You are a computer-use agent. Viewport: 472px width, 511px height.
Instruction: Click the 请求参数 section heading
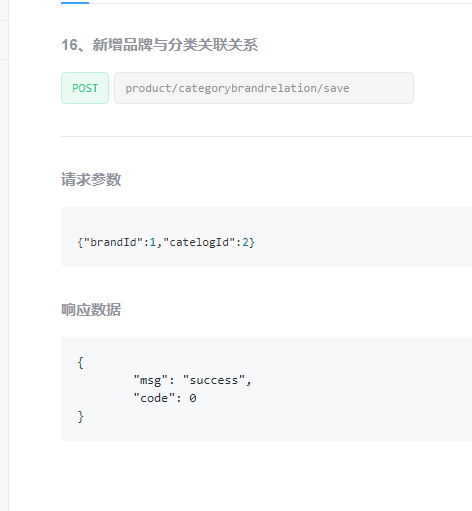click(91, 179)
